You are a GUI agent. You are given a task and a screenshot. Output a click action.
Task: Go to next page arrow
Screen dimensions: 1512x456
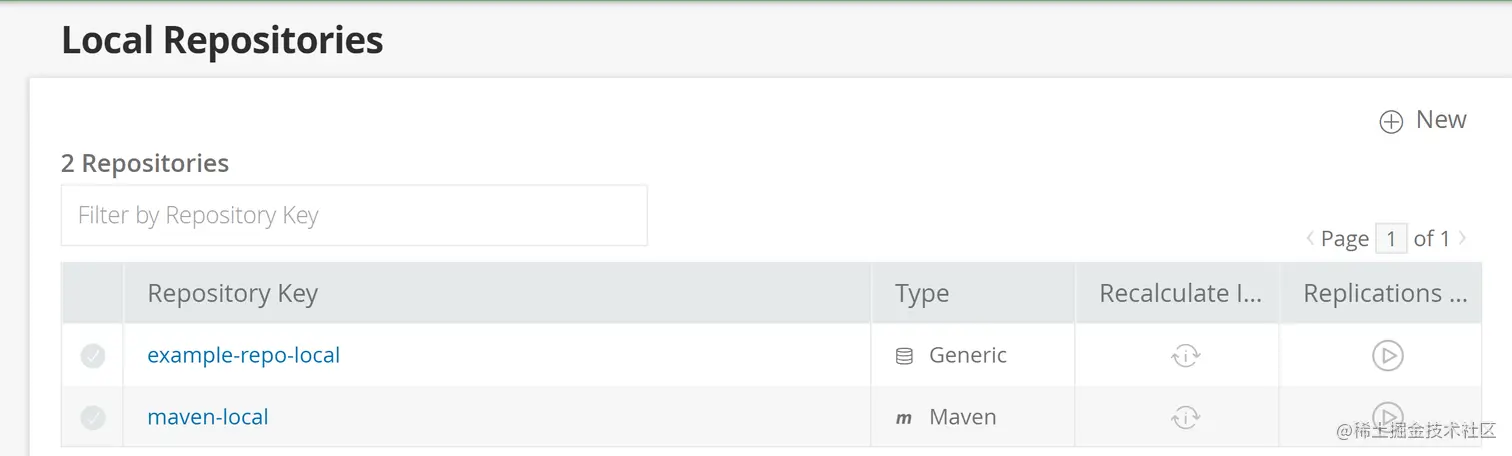pos(1462,238)
